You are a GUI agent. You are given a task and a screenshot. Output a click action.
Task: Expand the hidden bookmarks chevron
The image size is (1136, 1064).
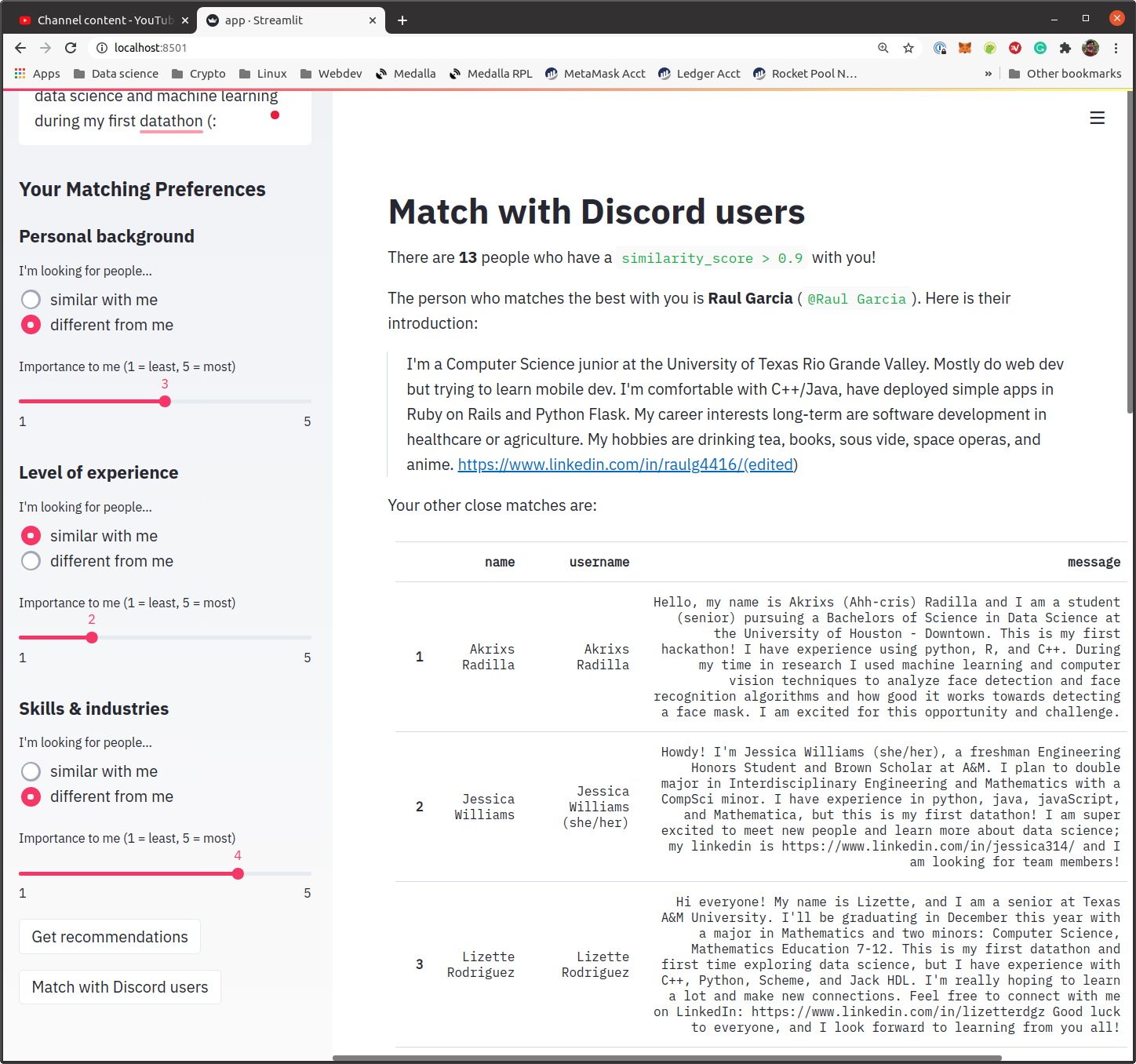click(988, 74)
